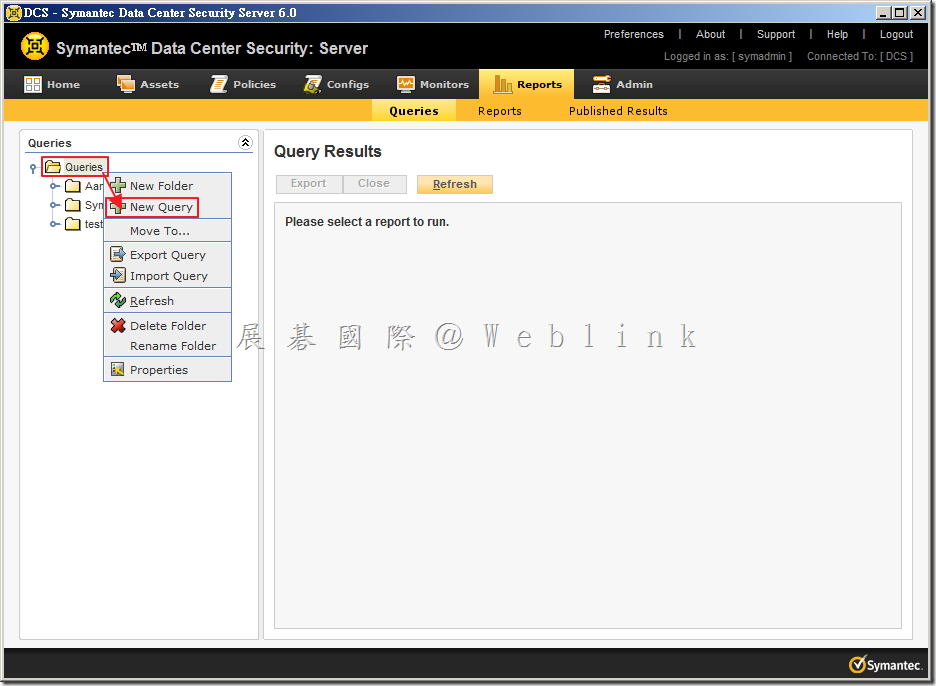Switch to the Configs tab

[x=337, y=84]
